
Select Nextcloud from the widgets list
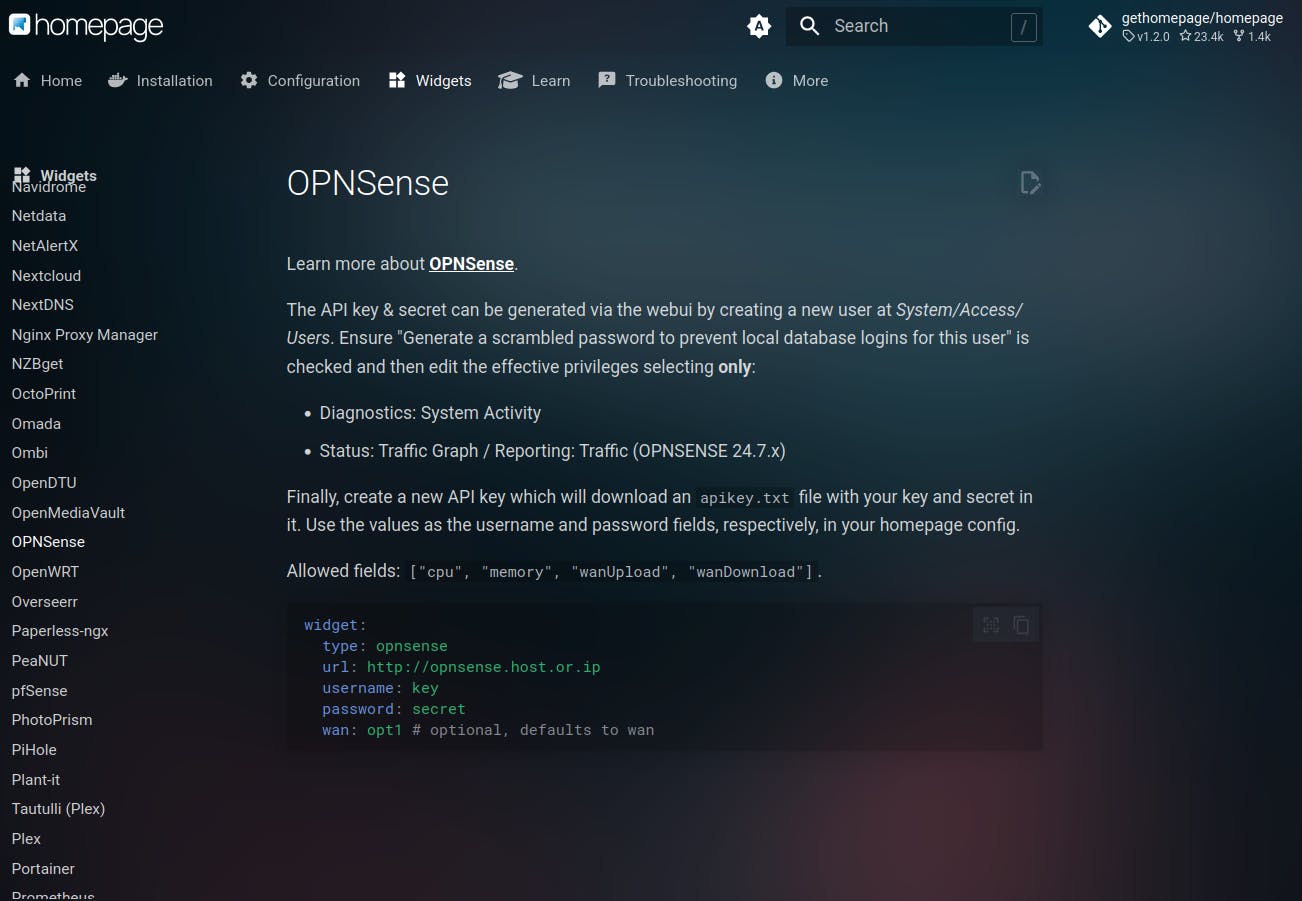46,276
